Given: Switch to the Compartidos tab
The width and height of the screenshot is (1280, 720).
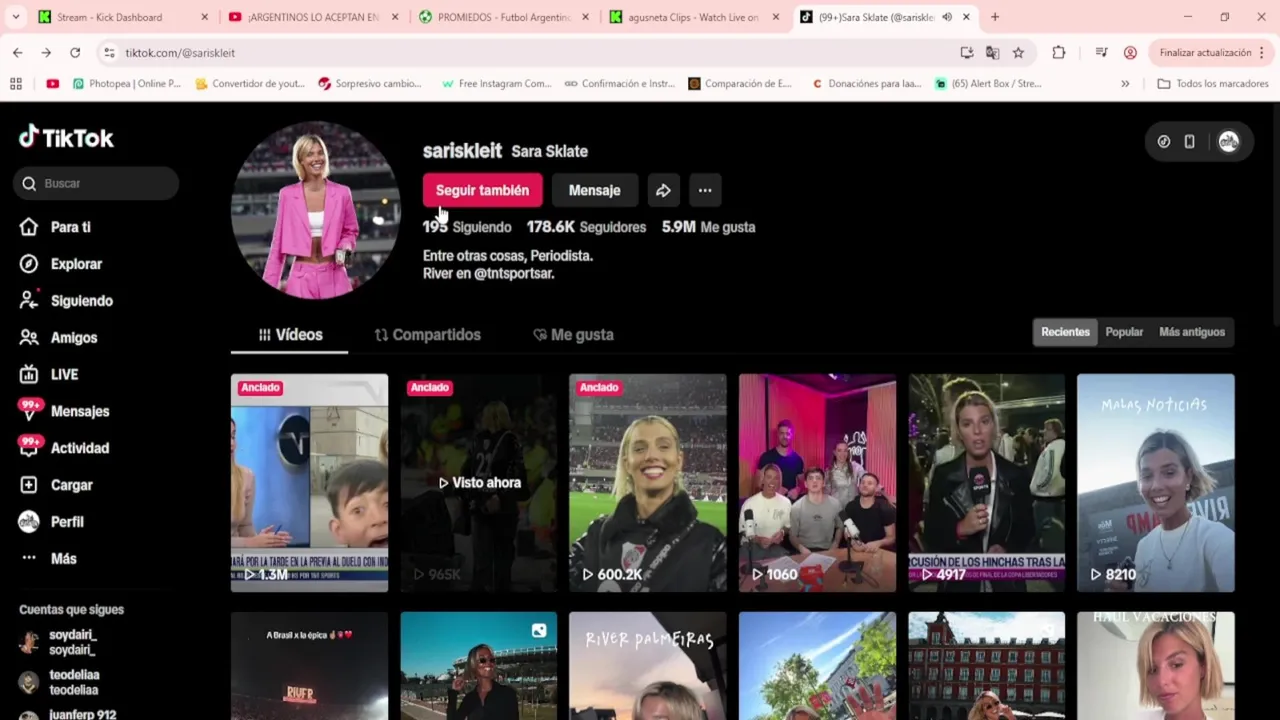Looking at the screenshot, I should coord(427,335).
